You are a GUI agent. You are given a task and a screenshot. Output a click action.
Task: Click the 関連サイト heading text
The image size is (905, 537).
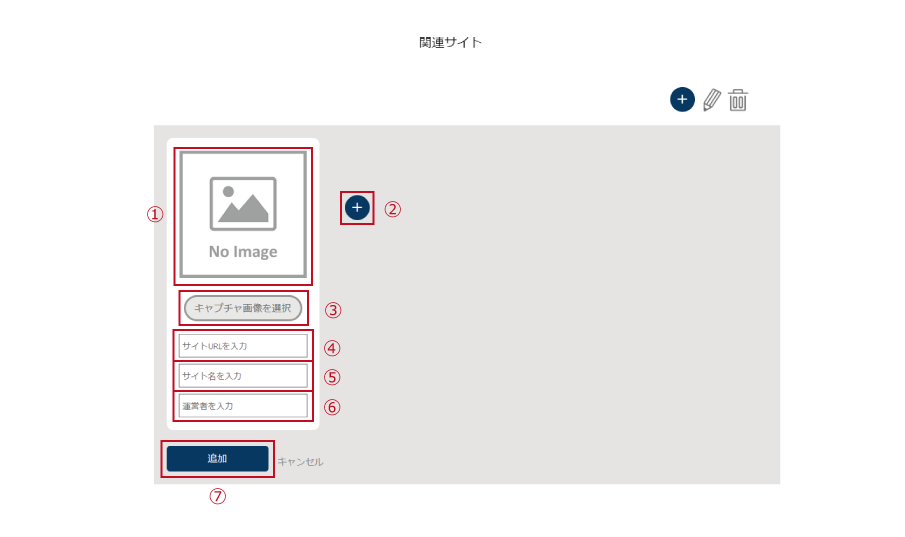point(451,42)
